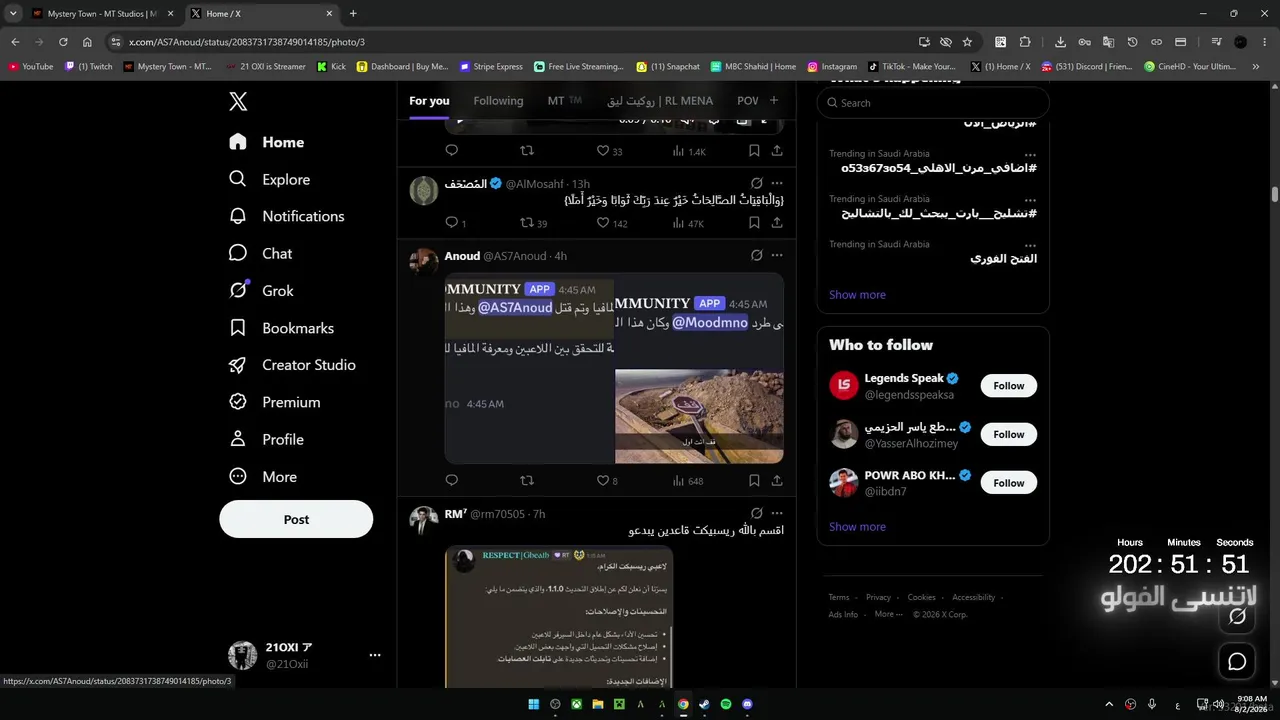
Task: Expand the footer More options
Action: 886,614
